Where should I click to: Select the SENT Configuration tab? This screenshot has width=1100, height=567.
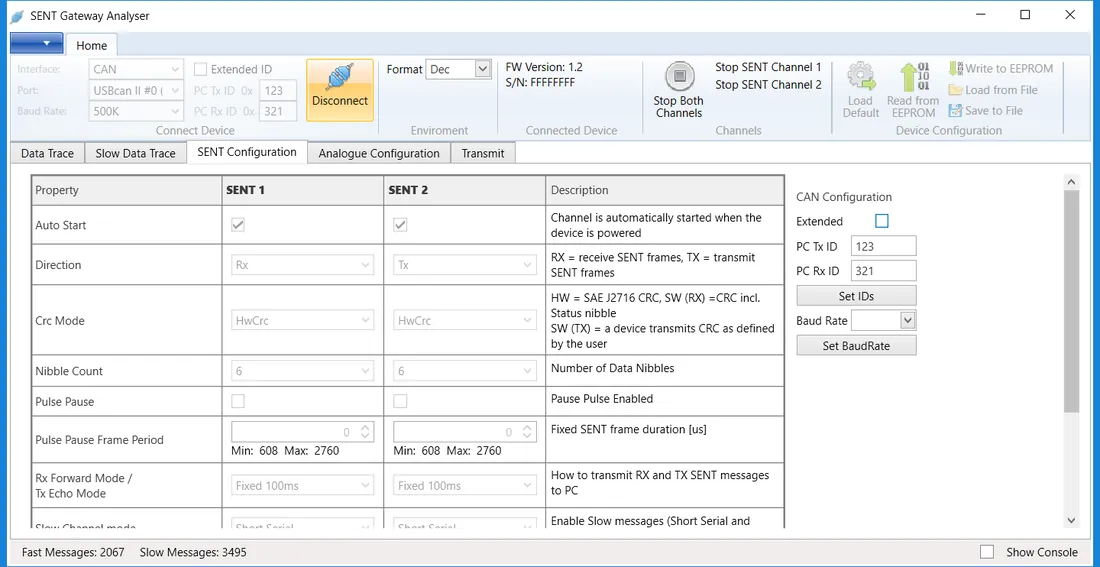pyautogui.click(x=247, y=152)
